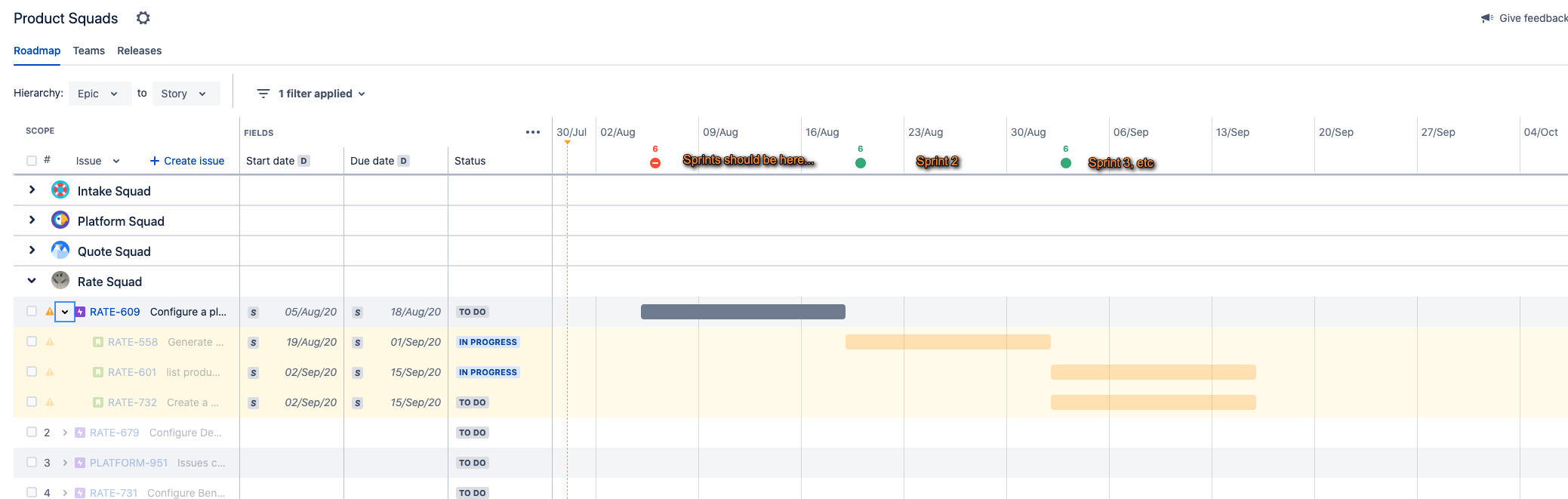Click the Rate Squad avatar icon
The image size is (1568, 499).
pyautogui.click(x=60, y=281)
